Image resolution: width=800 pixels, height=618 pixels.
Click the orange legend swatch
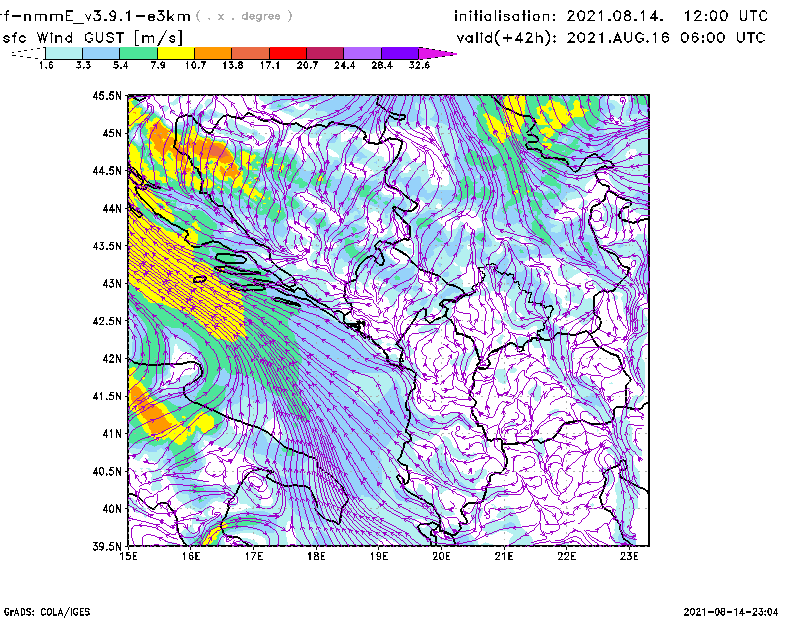coord(213,53)
